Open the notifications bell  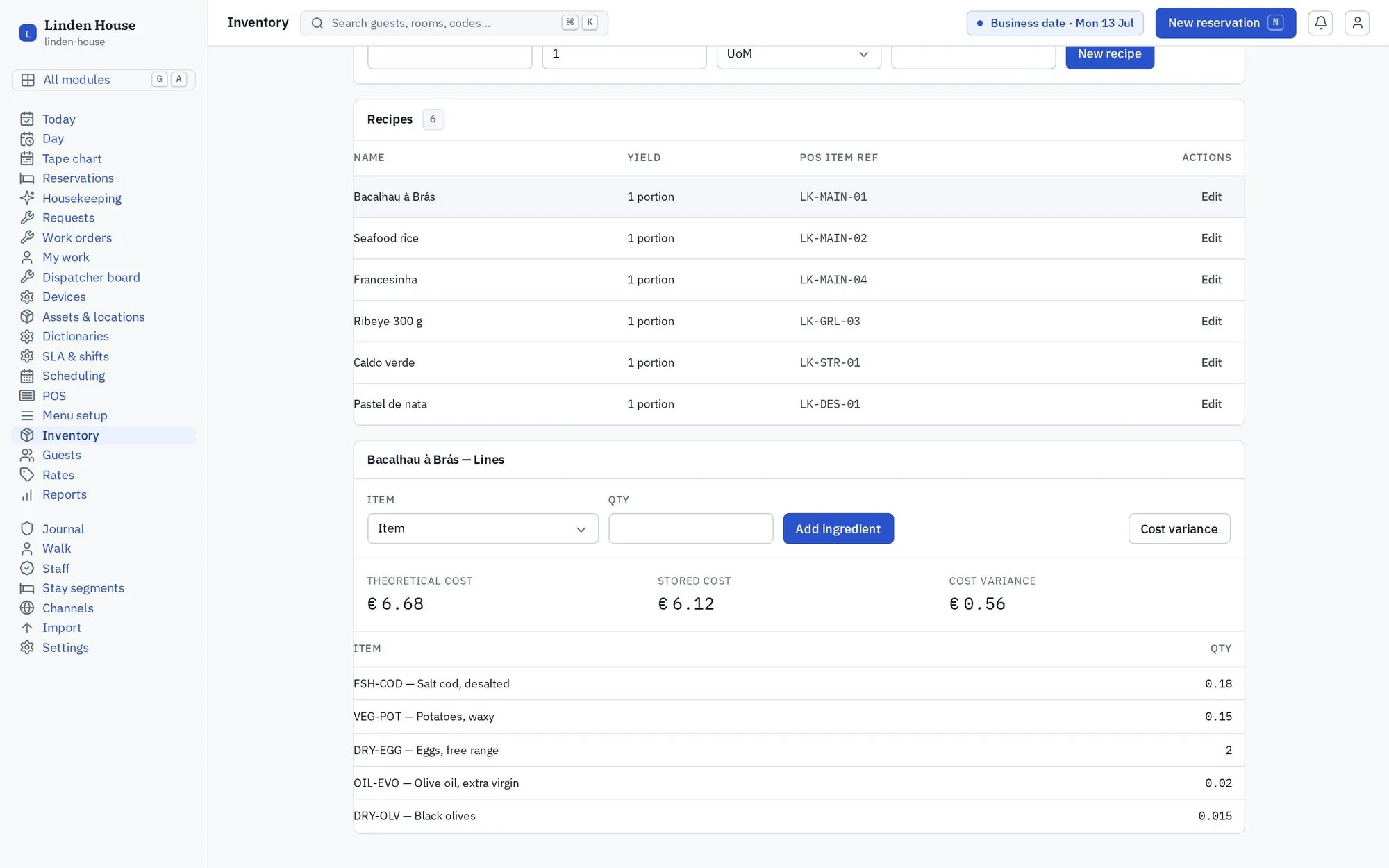click(x=1320, y=23)
